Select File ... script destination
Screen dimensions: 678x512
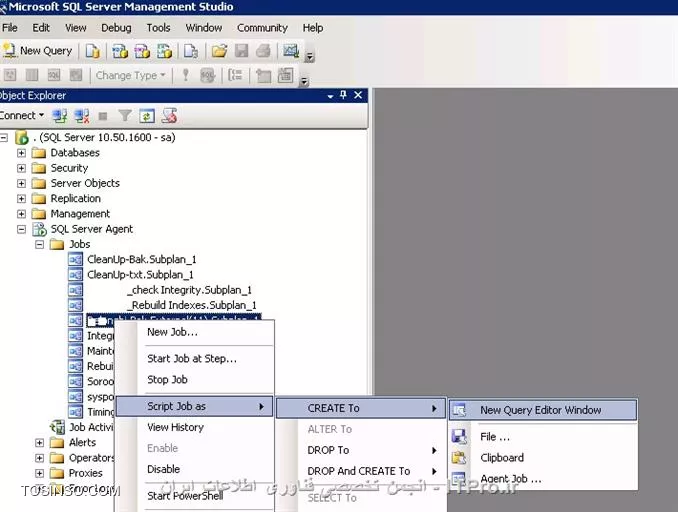543,437
